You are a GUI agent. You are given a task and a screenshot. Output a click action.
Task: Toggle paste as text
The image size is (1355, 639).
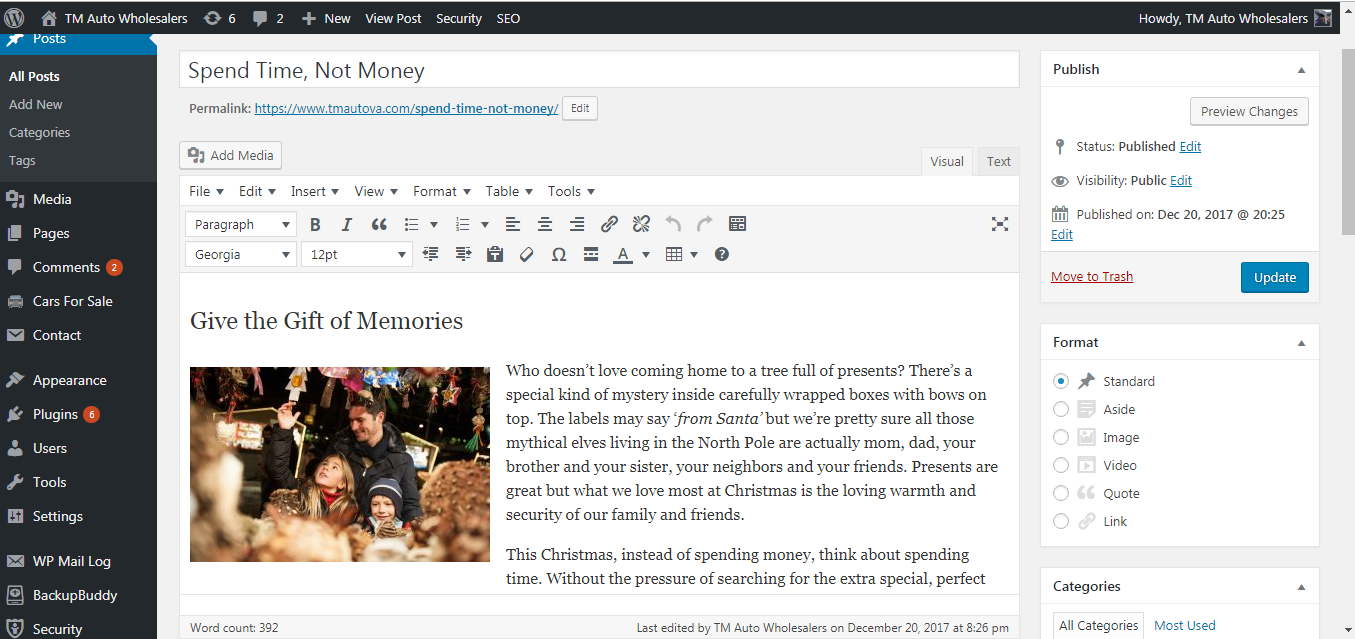click(x=495, y=254)
